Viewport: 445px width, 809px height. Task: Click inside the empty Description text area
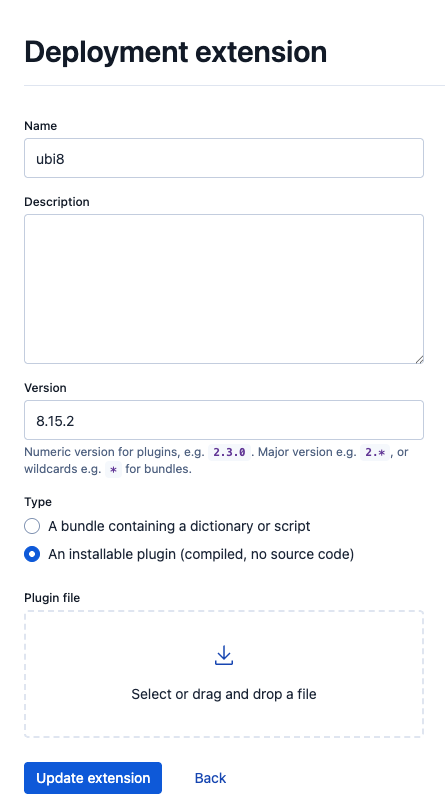[x=224, y=289]
